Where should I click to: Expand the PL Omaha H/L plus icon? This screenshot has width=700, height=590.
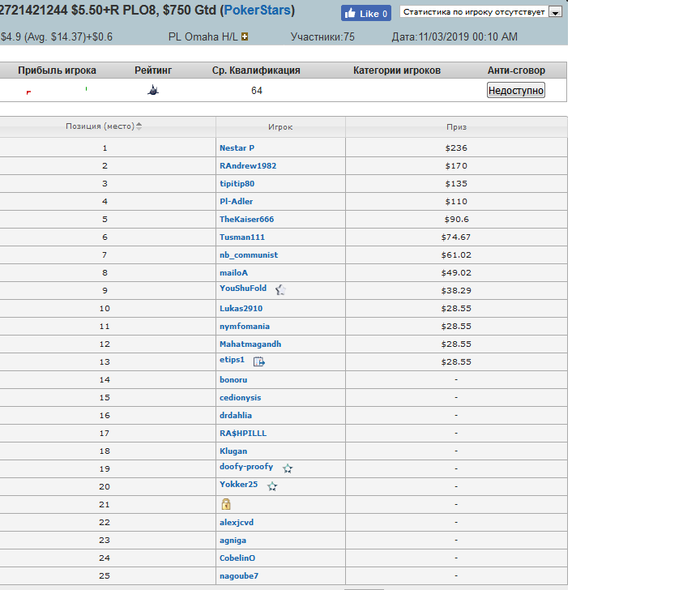tap(245, 37)
